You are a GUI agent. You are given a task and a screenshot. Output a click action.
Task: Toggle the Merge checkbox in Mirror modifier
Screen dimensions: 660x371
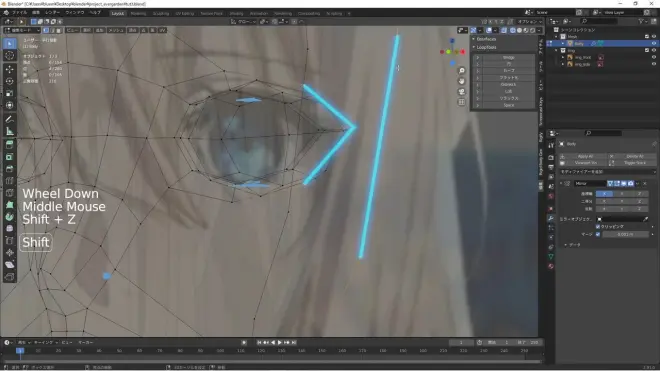pyautogui.click(x=598, y=234)
